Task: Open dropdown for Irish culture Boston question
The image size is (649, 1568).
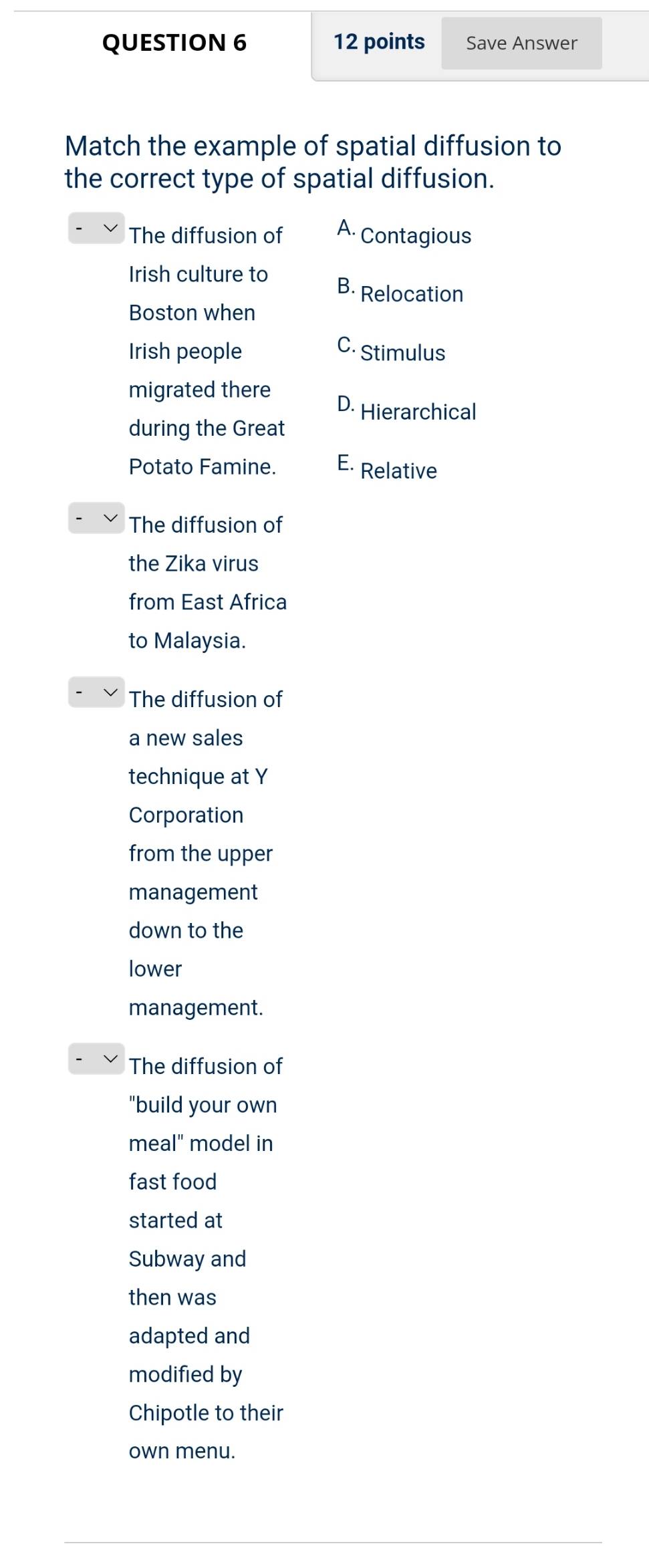Action: click(96, 229)
